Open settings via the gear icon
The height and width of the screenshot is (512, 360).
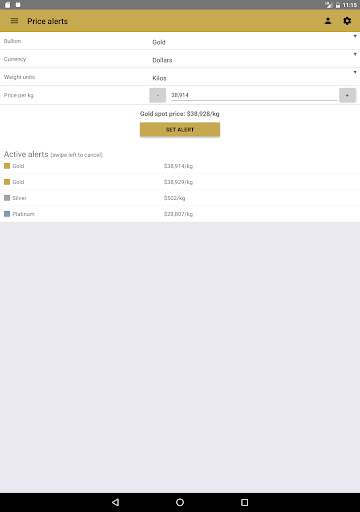click(347, 21)
